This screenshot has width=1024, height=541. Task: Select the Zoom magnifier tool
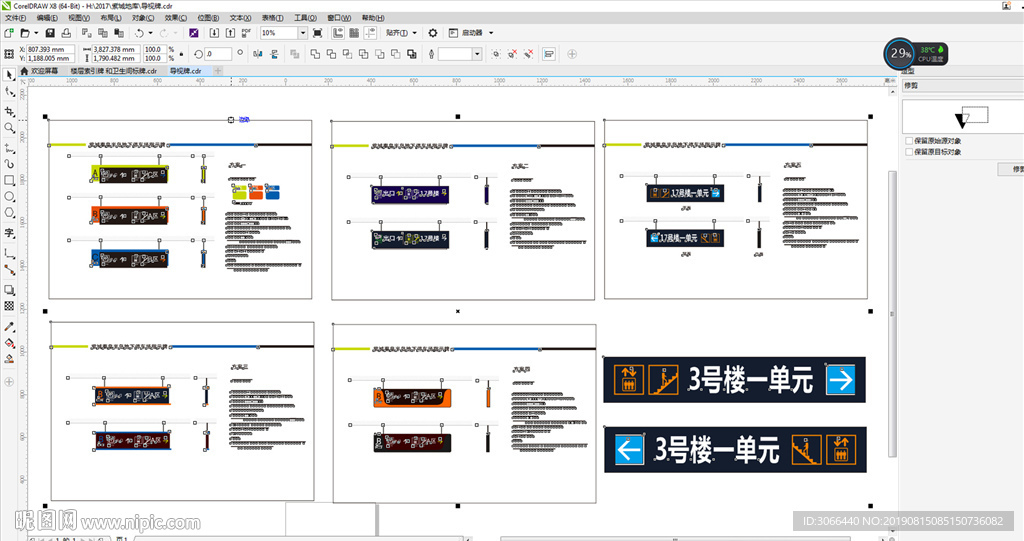pyautogui.click(x=9, y=128)
